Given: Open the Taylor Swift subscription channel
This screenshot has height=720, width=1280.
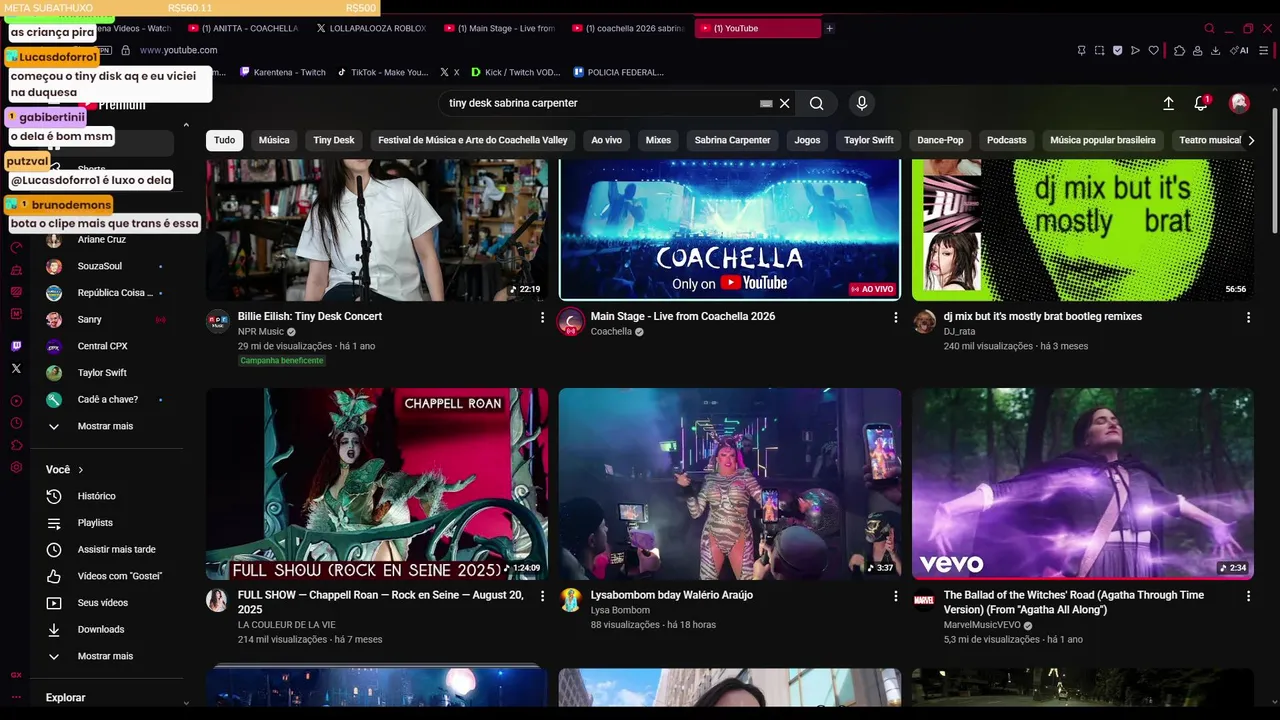Looking at the screenshot, I should 102,373.
